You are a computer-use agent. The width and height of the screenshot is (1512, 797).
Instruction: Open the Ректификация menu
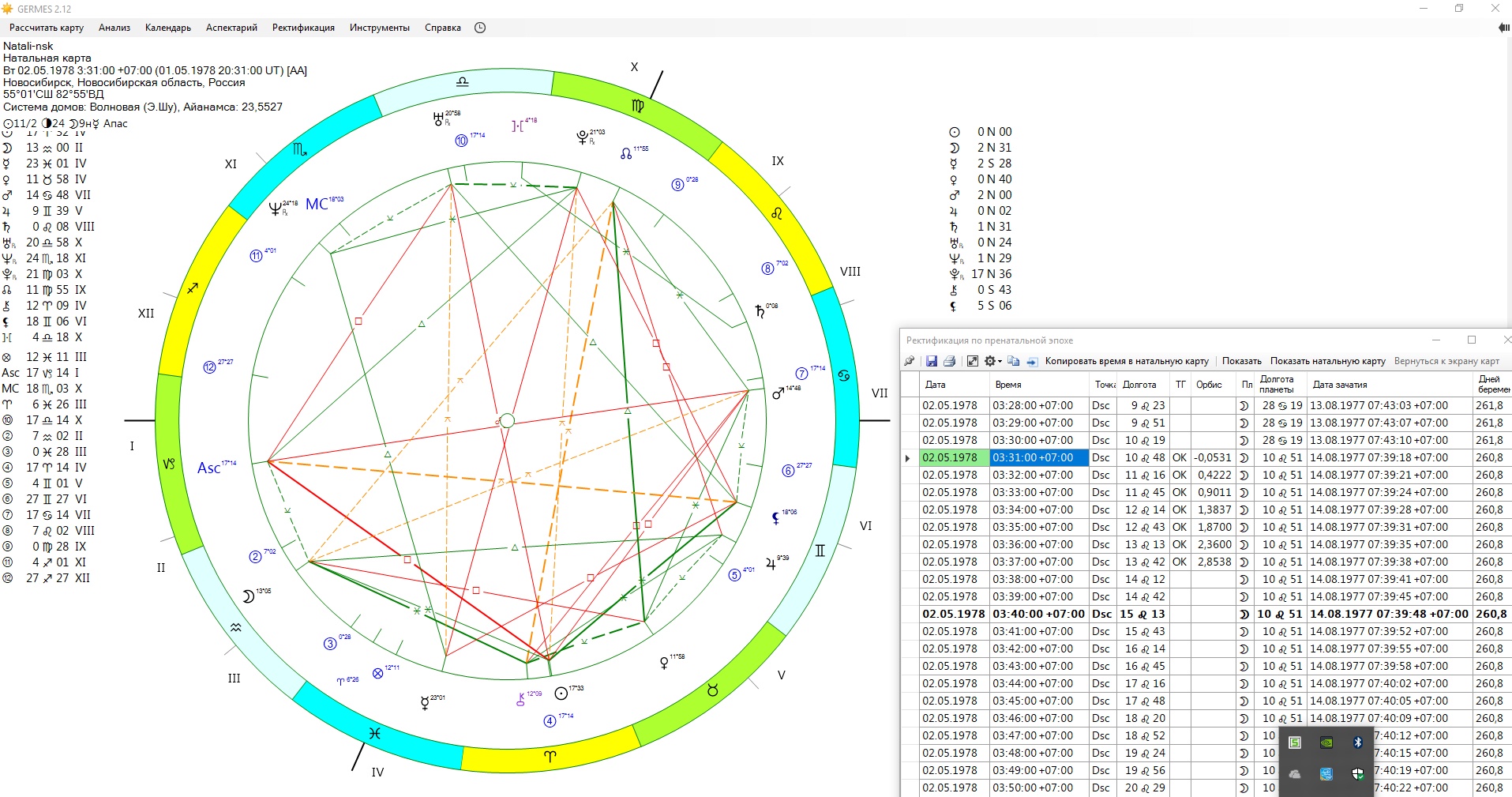pos(303,28)
